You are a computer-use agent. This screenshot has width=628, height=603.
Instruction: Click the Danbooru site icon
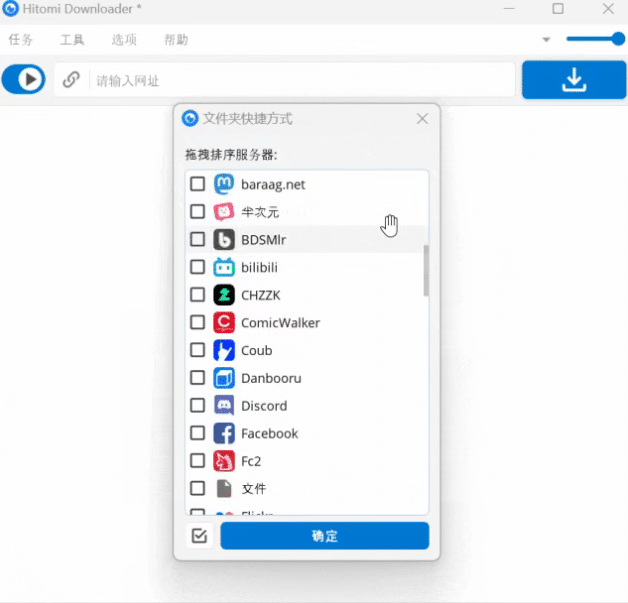[x=224, y=378]
